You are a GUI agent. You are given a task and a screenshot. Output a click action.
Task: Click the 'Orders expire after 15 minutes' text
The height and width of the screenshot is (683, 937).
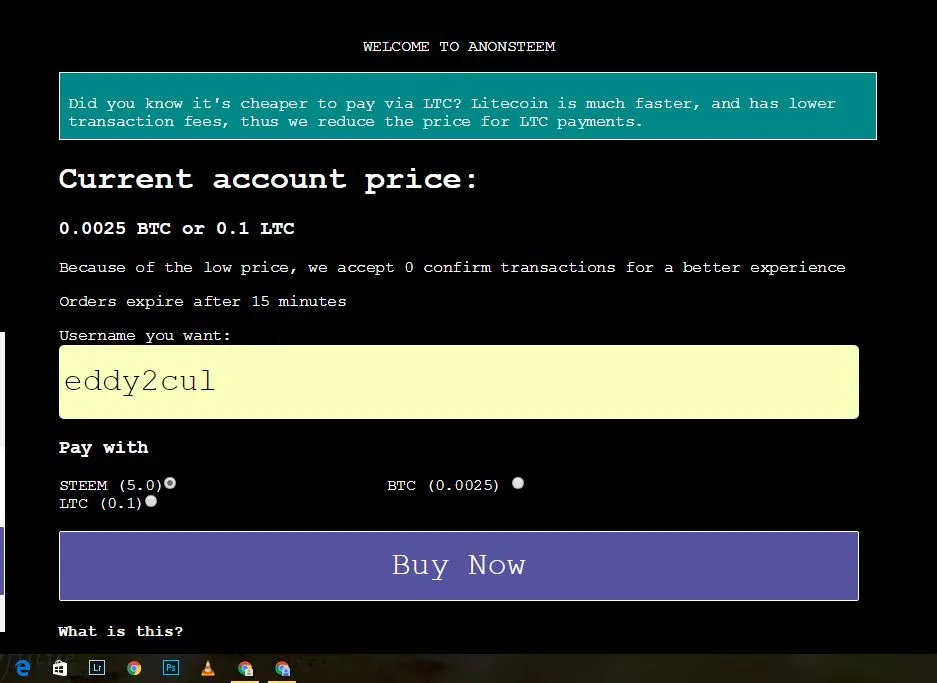(203, 302)
